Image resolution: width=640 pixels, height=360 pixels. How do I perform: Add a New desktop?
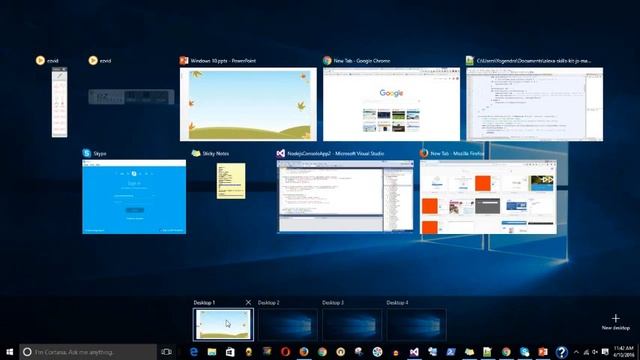pos(616,322)
